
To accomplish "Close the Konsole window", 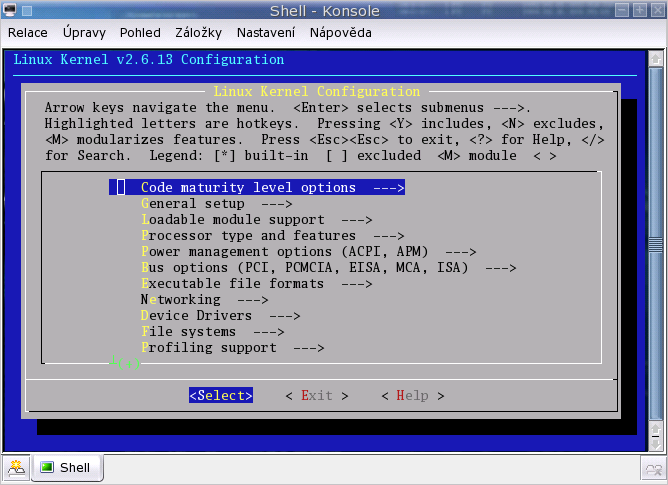I will tap(658, 10).
